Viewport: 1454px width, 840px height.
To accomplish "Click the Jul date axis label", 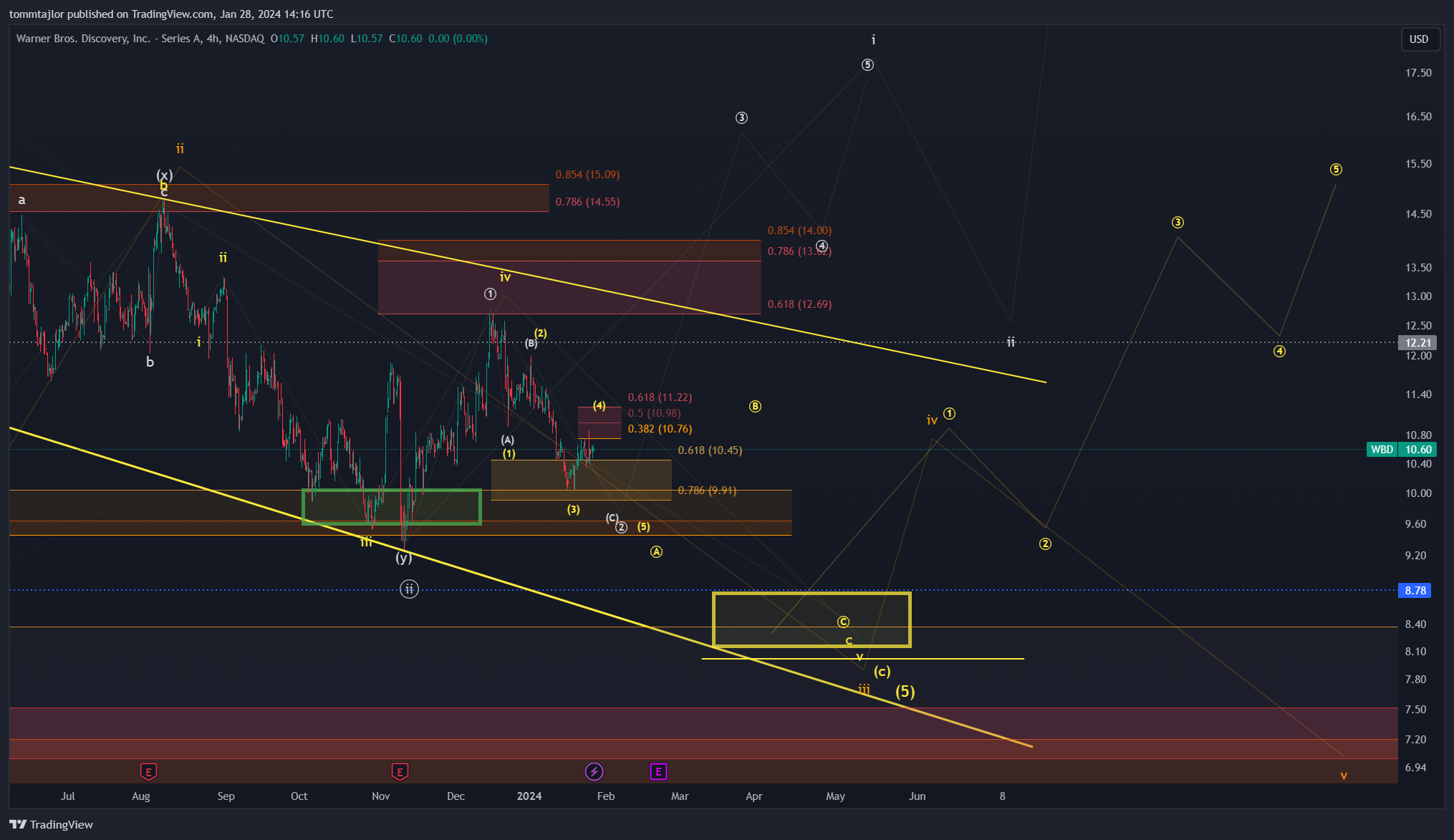I will click(x=68, y=796).
